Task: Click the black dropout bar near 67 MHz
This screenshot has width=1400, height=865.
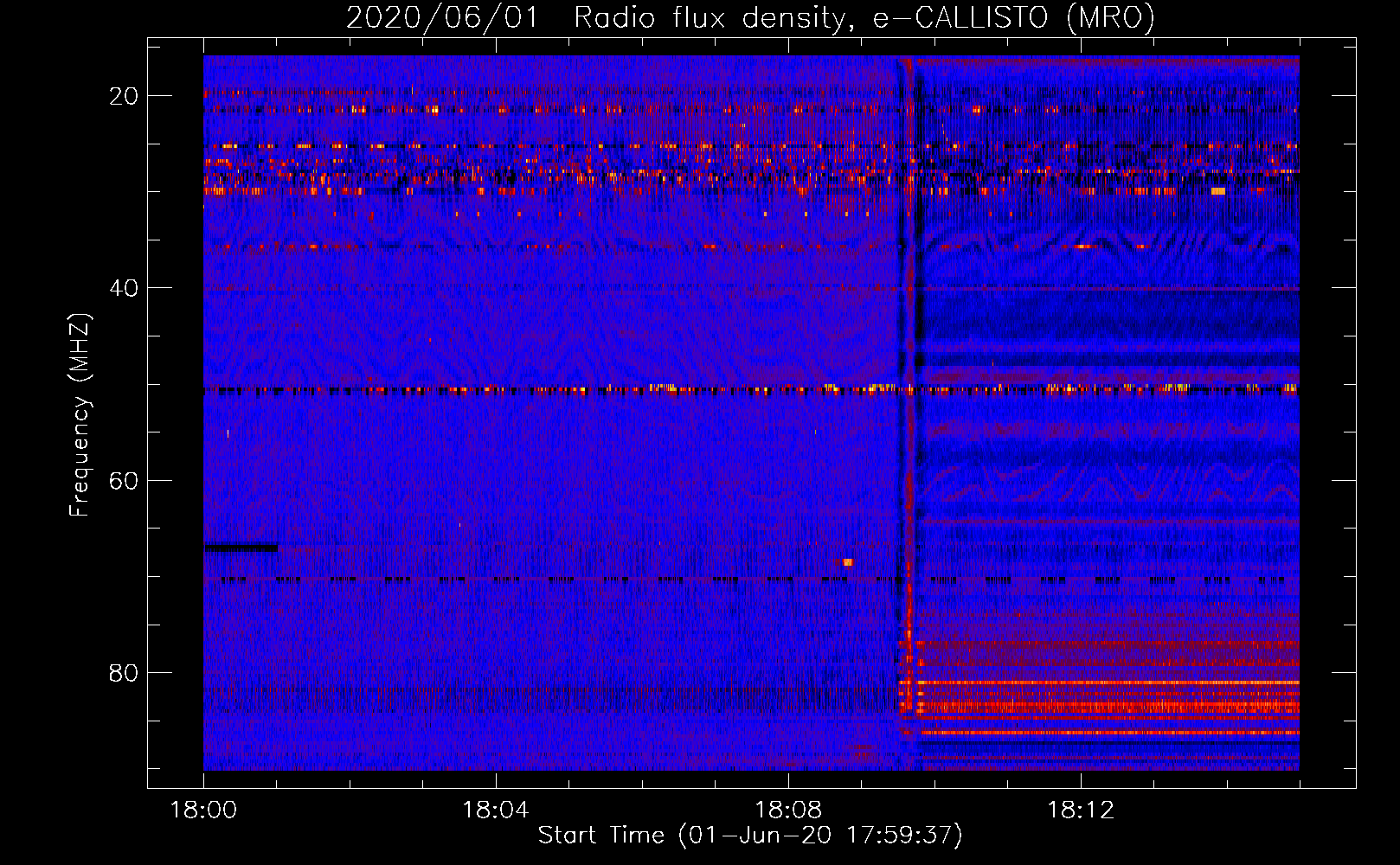Action: click(x=241, y=548)
